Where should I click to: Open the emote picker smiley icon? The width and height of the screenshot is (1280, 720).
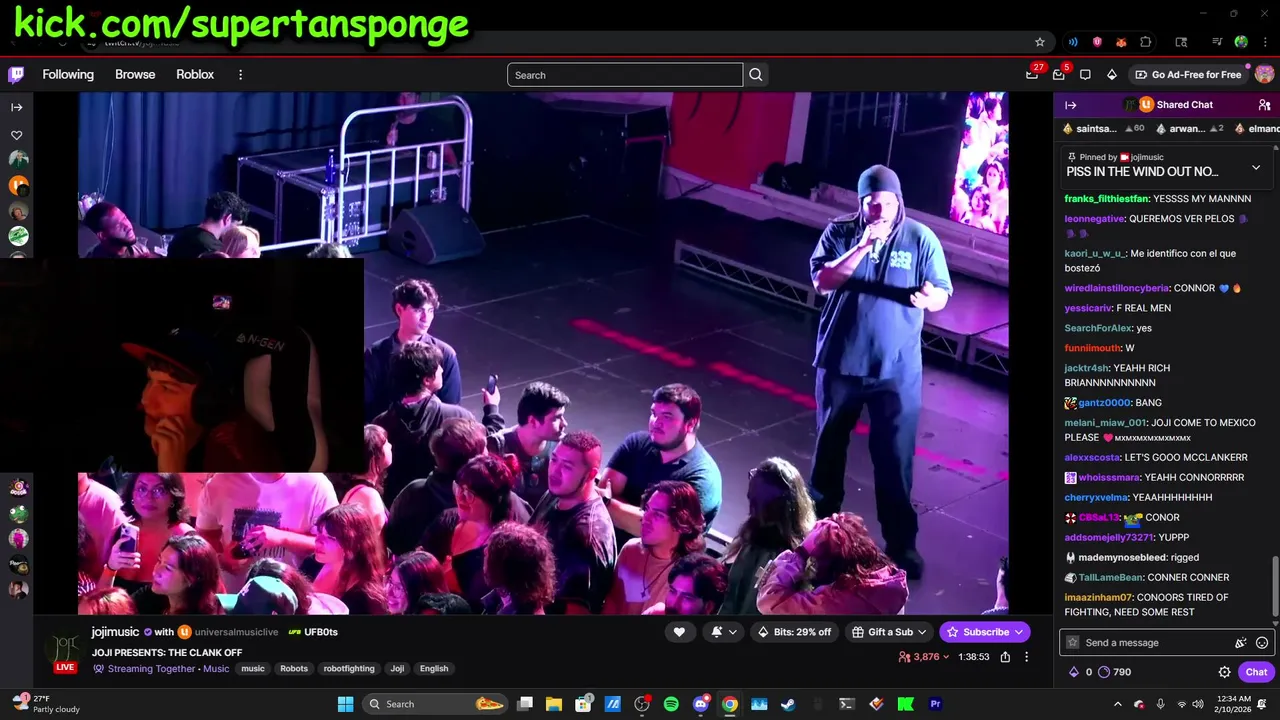[1262, 642]
